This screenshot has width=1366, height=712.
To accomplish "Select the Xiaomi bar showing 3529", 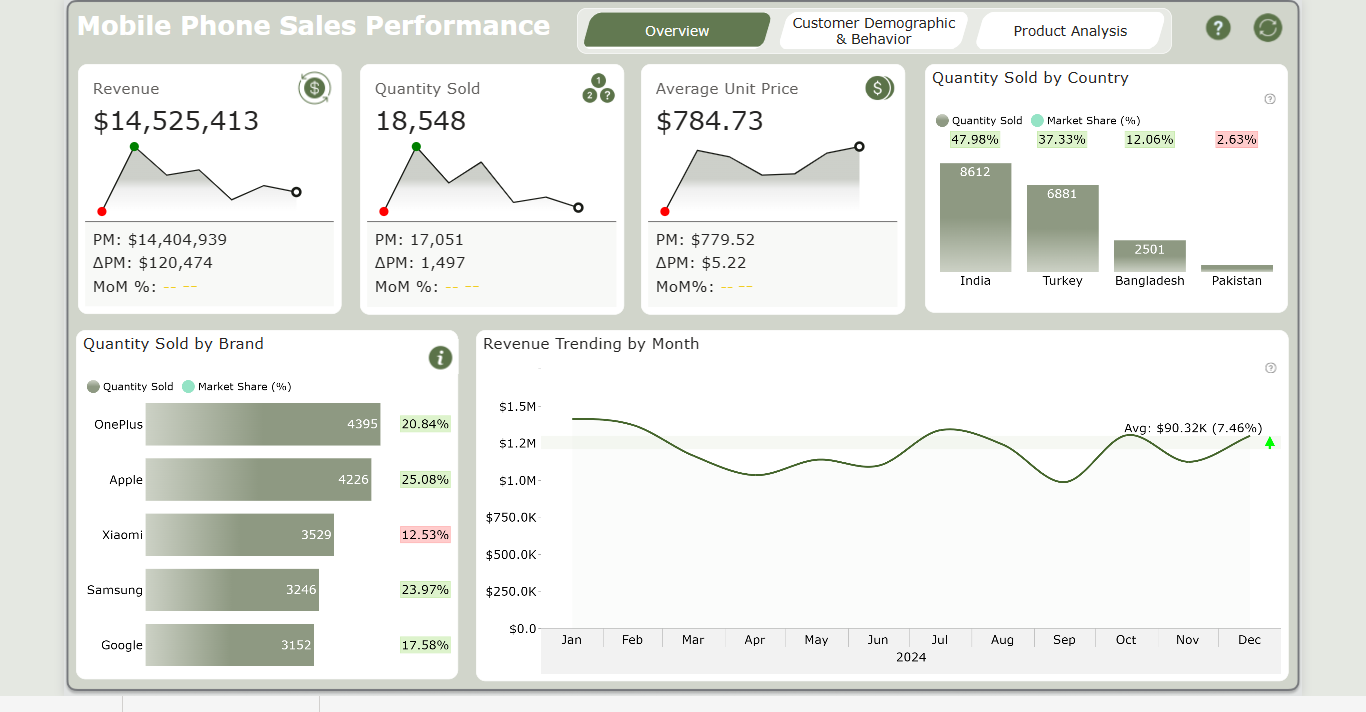I will [240, 535].
